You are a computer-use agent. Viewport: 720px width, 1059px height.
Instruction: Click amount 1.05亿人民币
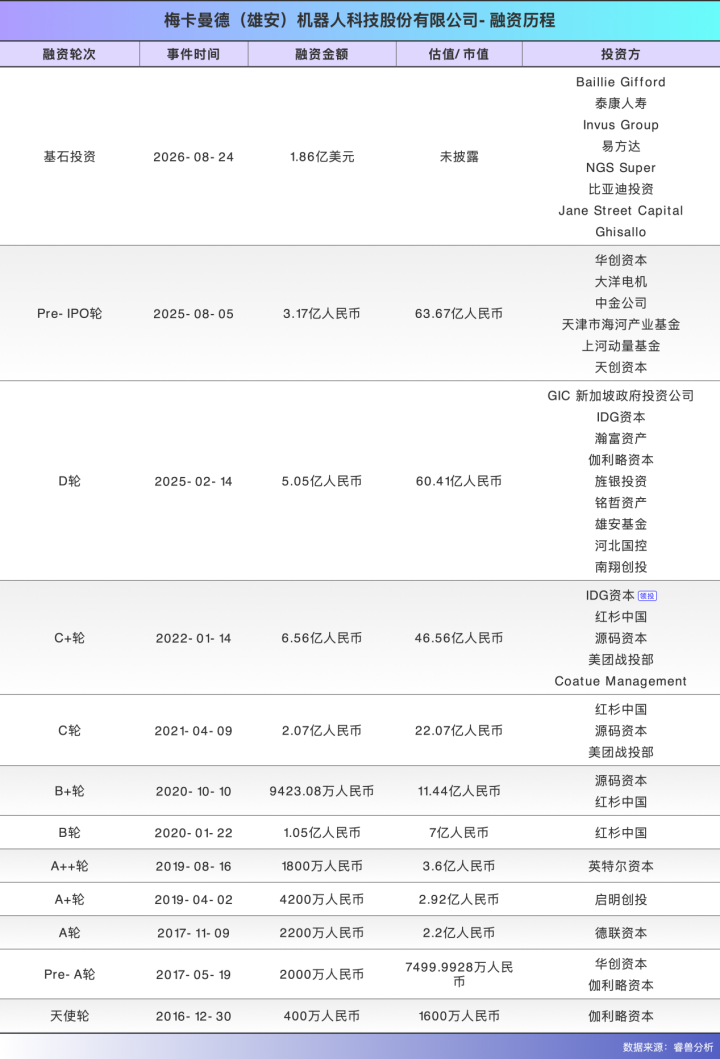click(322, 832)
